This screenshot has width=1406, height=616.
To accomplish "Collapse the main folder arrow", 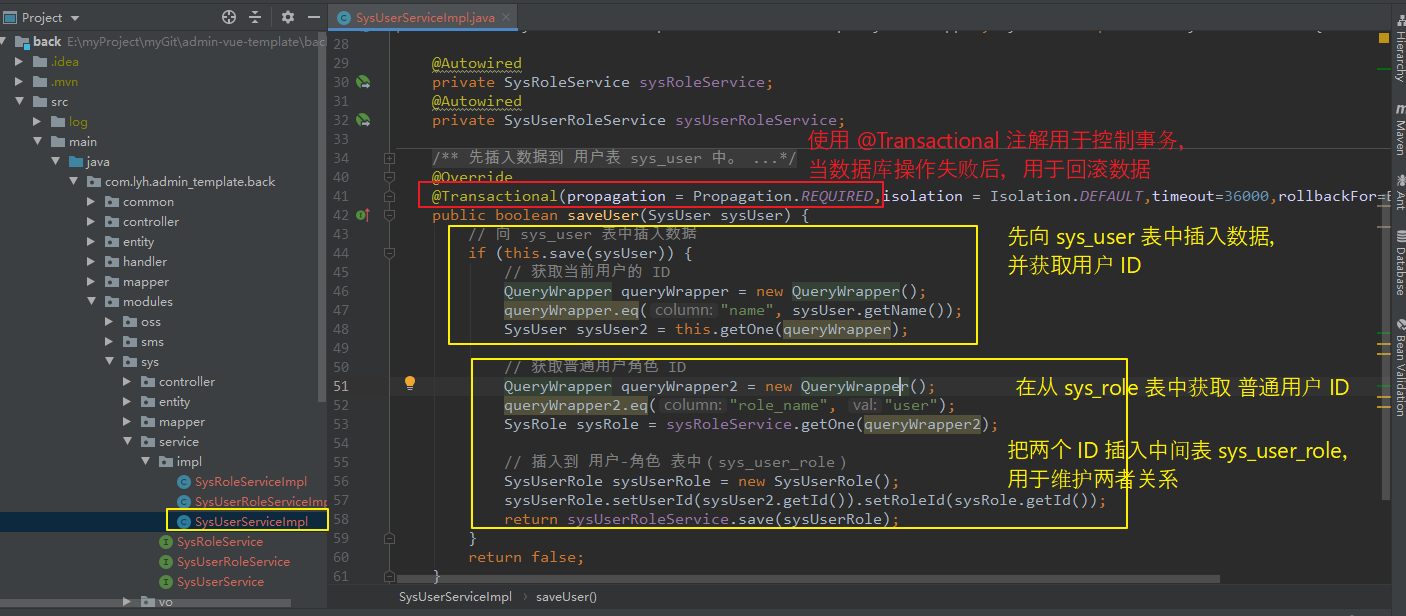I will pyautogui.click(x=38, y=142).
